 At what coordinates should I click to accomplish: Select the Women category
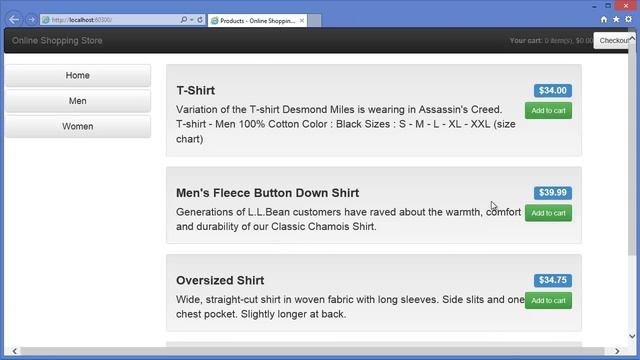pyautogui.click(x=78, y=127)
